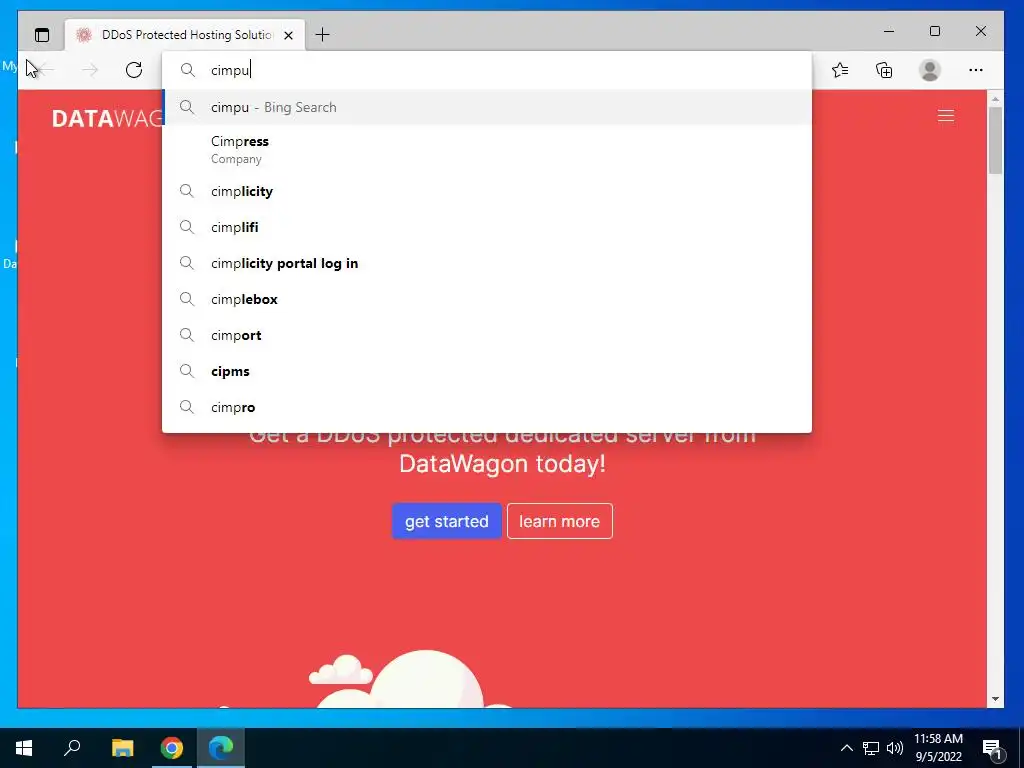Maximize the Edge window
This screenshot has height=768, width=1024.
coord(935,31)
